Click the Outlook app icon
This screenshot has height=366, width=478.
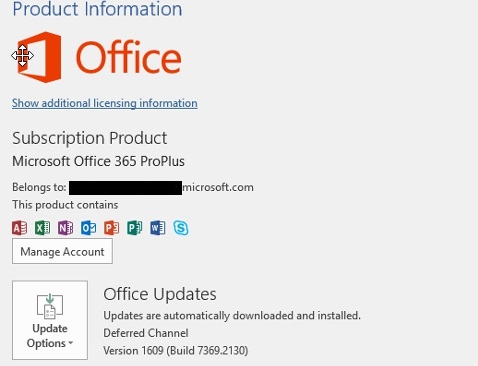[x=89, y=228]
